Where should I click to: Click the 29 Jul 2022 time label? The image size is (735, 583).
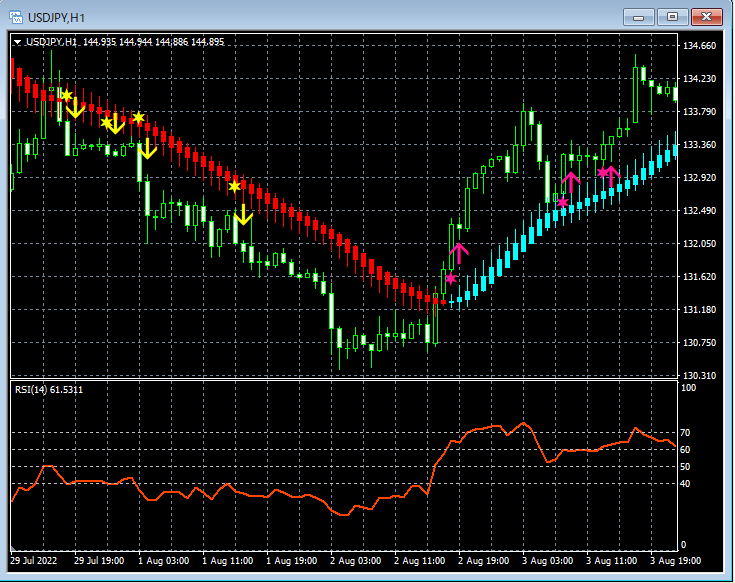(34, 561)
